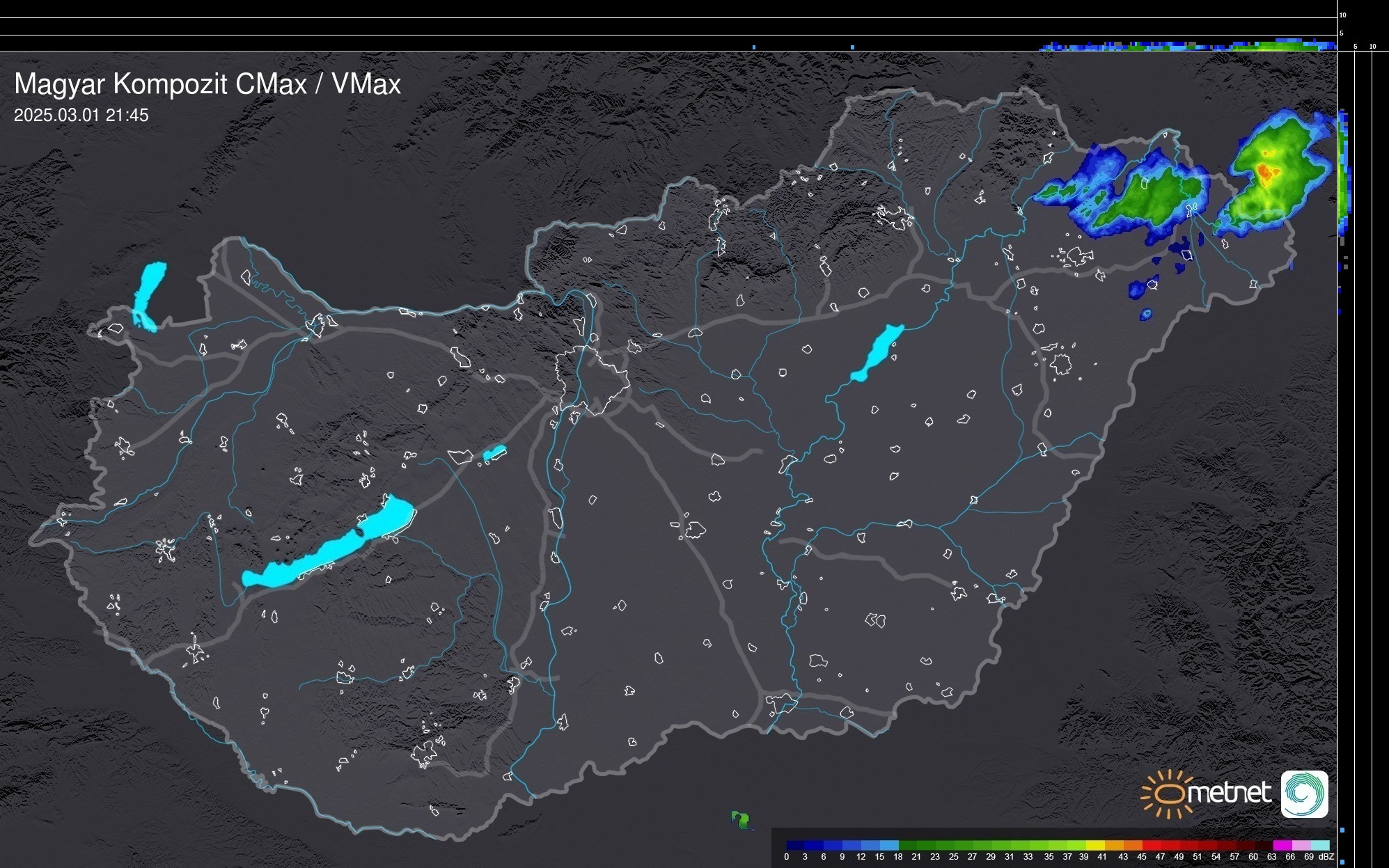Click the 2025.03.01 21:45 timestamp

(81, 116)
